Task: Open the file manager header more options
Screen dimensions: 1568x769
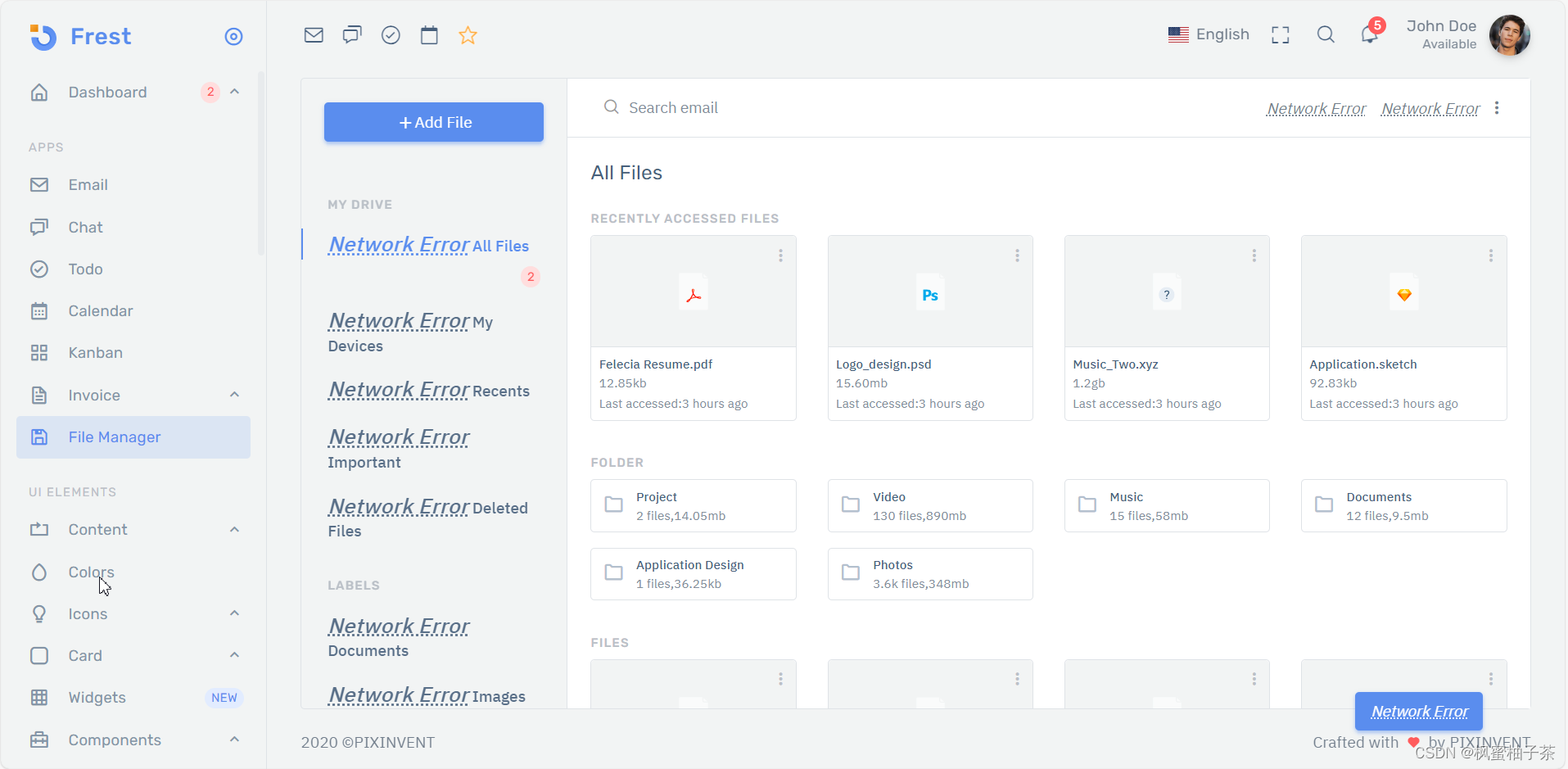Action: point(1497,108)
